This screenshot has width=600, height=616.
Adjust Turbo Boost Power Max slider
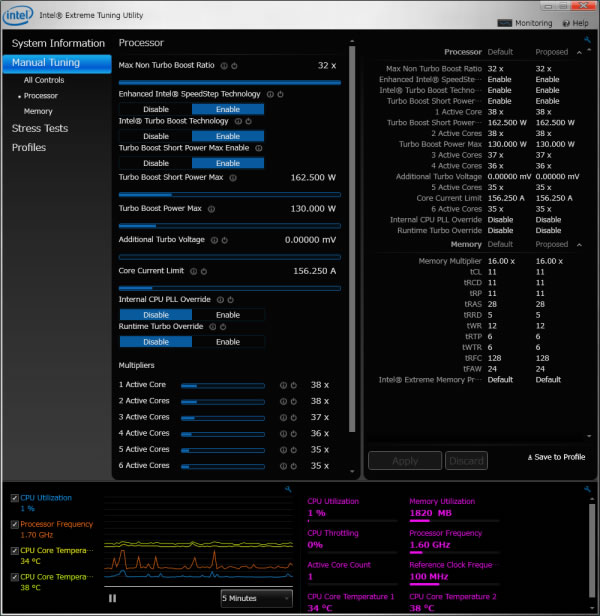229,226
